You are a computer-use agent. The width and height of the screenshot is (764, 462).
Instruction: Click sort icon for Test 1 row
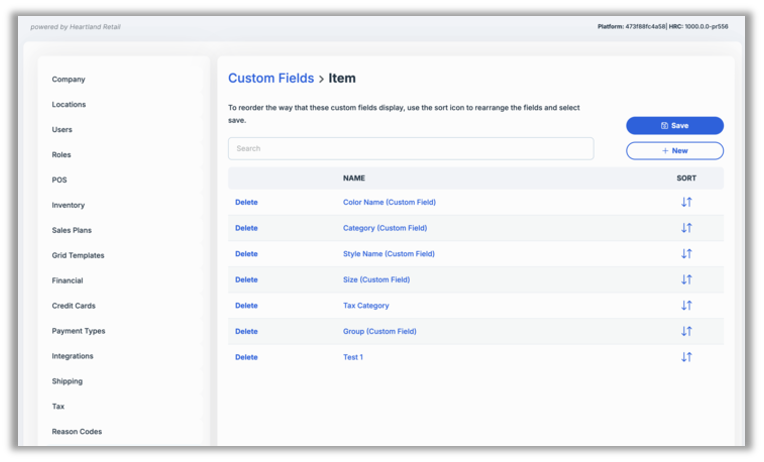pos(686,357)
